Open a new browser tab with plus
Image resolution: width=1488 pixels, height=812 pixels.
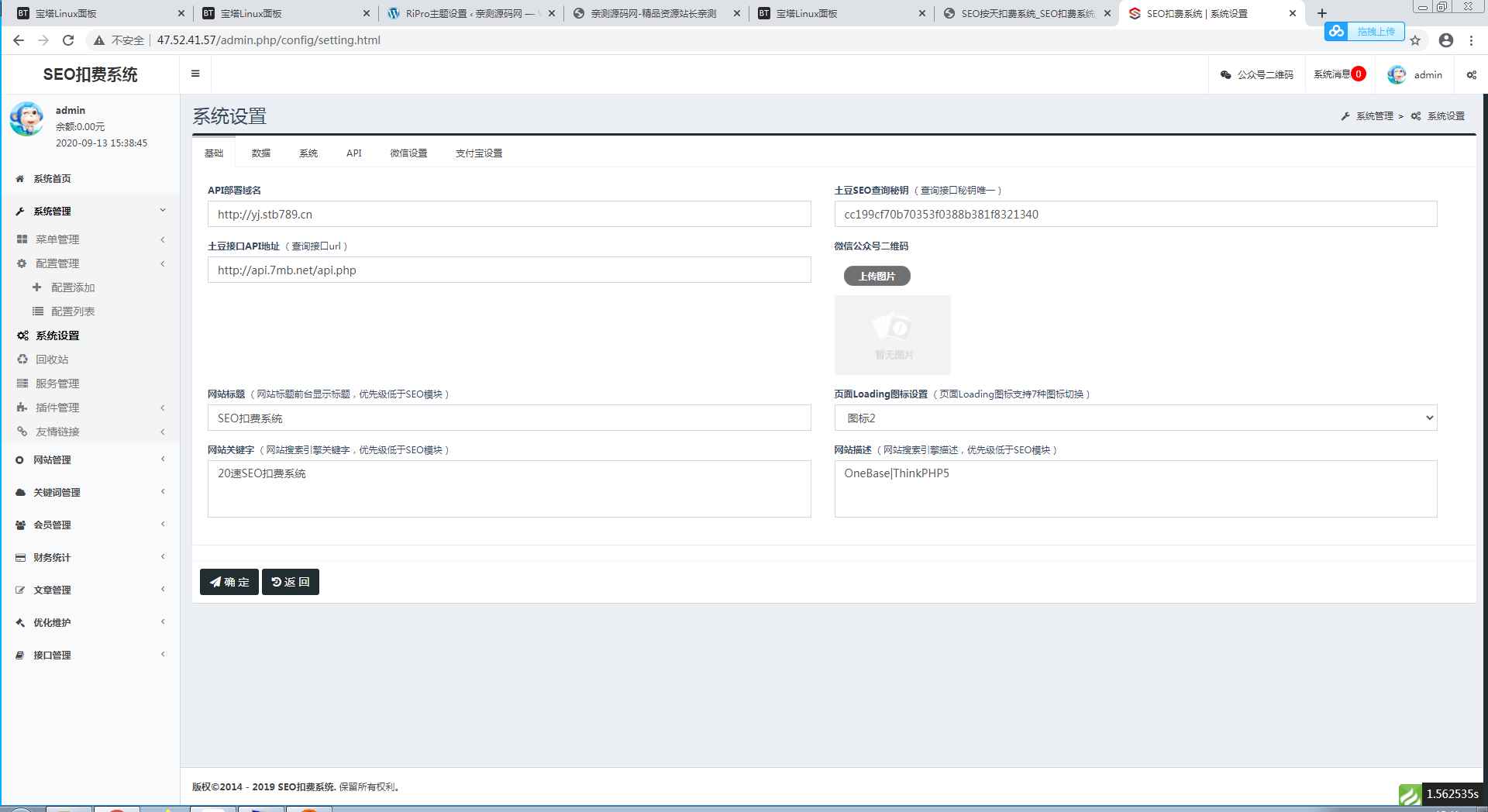(x=1322, y=13)
